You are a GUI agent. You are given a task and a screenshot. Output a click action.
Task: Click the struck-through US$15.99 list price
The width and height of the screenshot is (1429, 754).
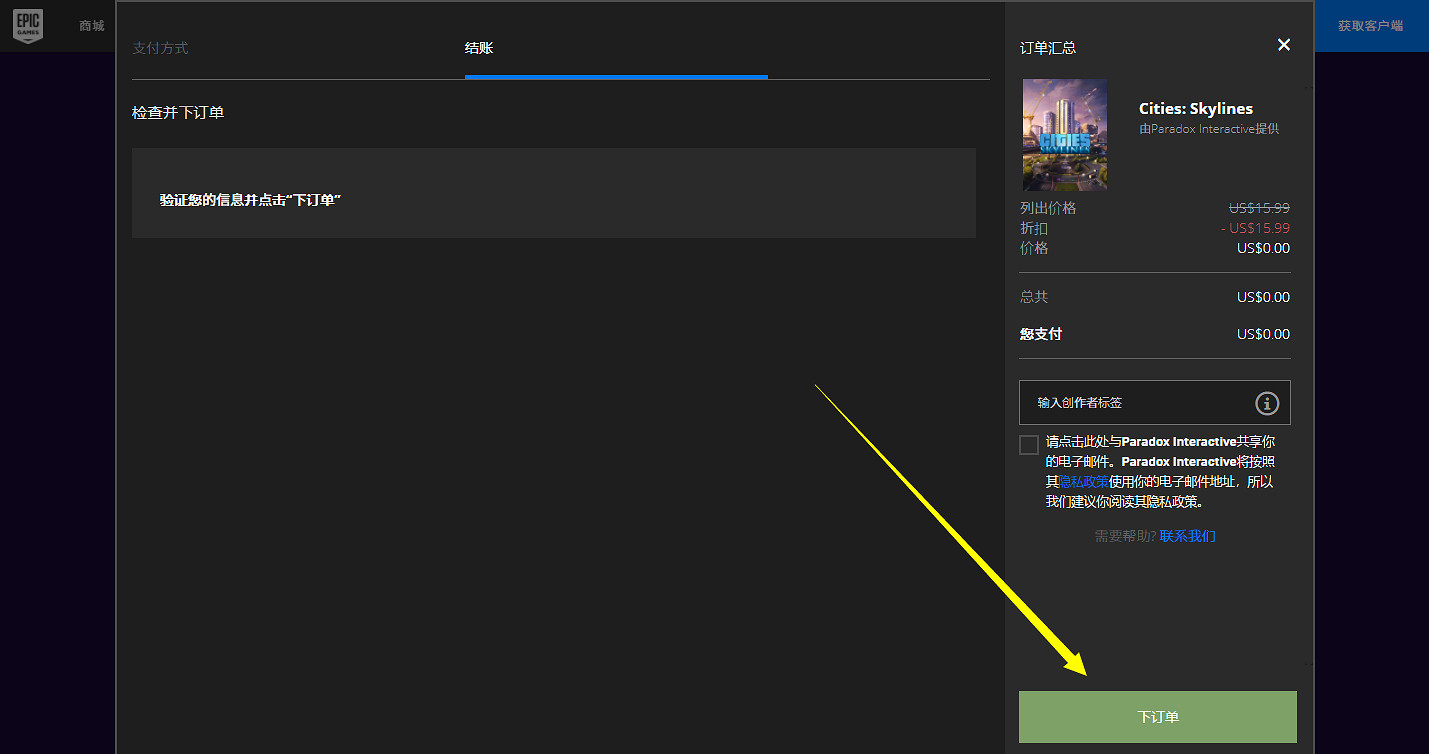1259,208
